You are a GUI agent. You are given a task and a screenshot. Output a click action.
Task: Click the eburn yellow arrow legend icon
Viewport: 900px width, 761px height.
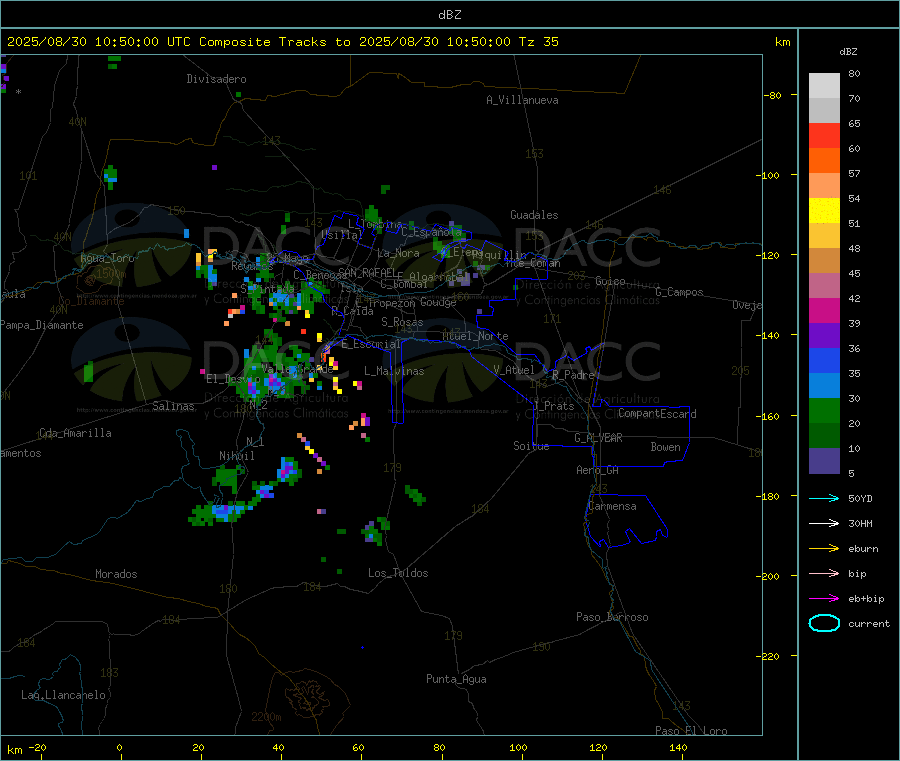pos(824,549)
